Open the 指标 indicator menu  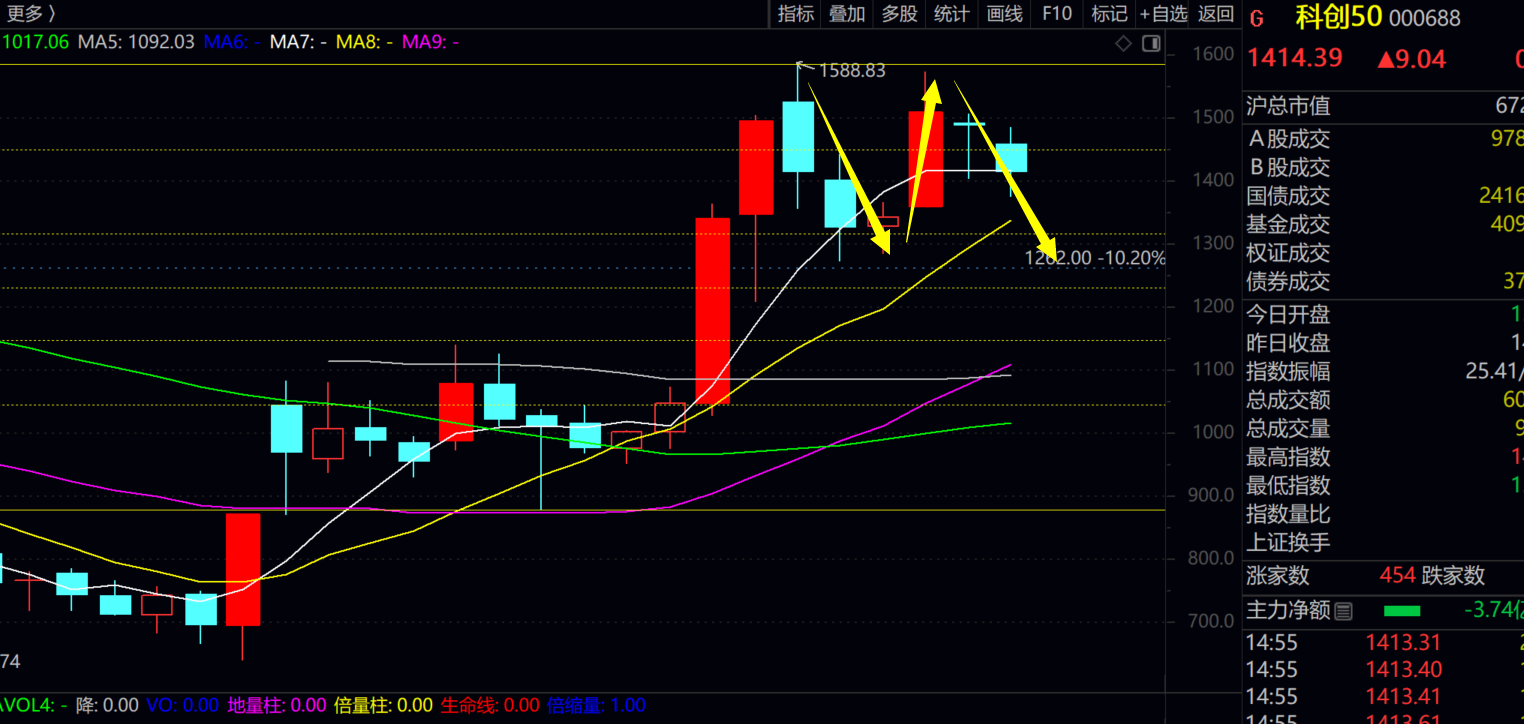796,13
